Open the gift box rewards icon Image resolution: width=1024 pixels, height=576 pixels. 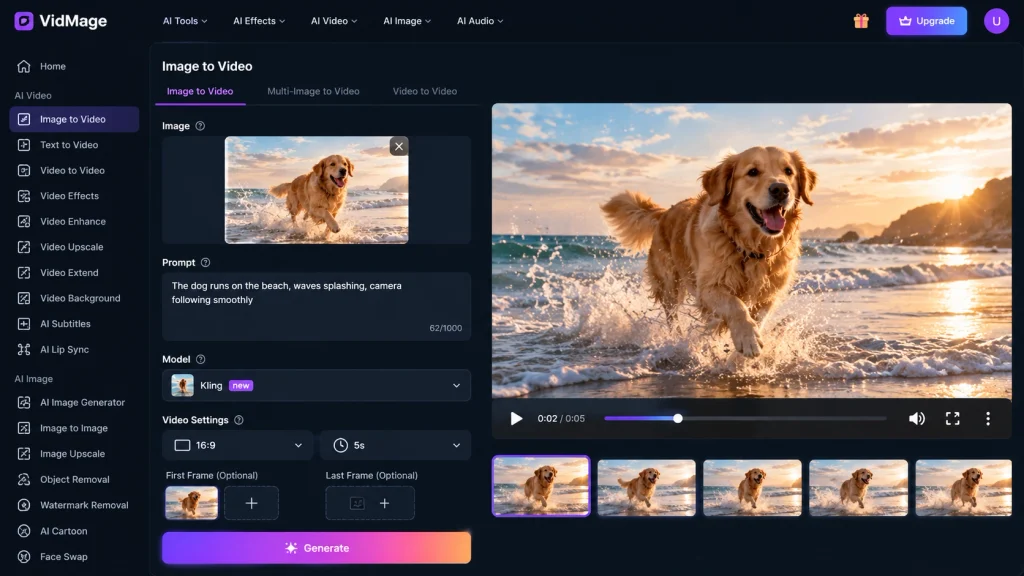pos(861,21)
